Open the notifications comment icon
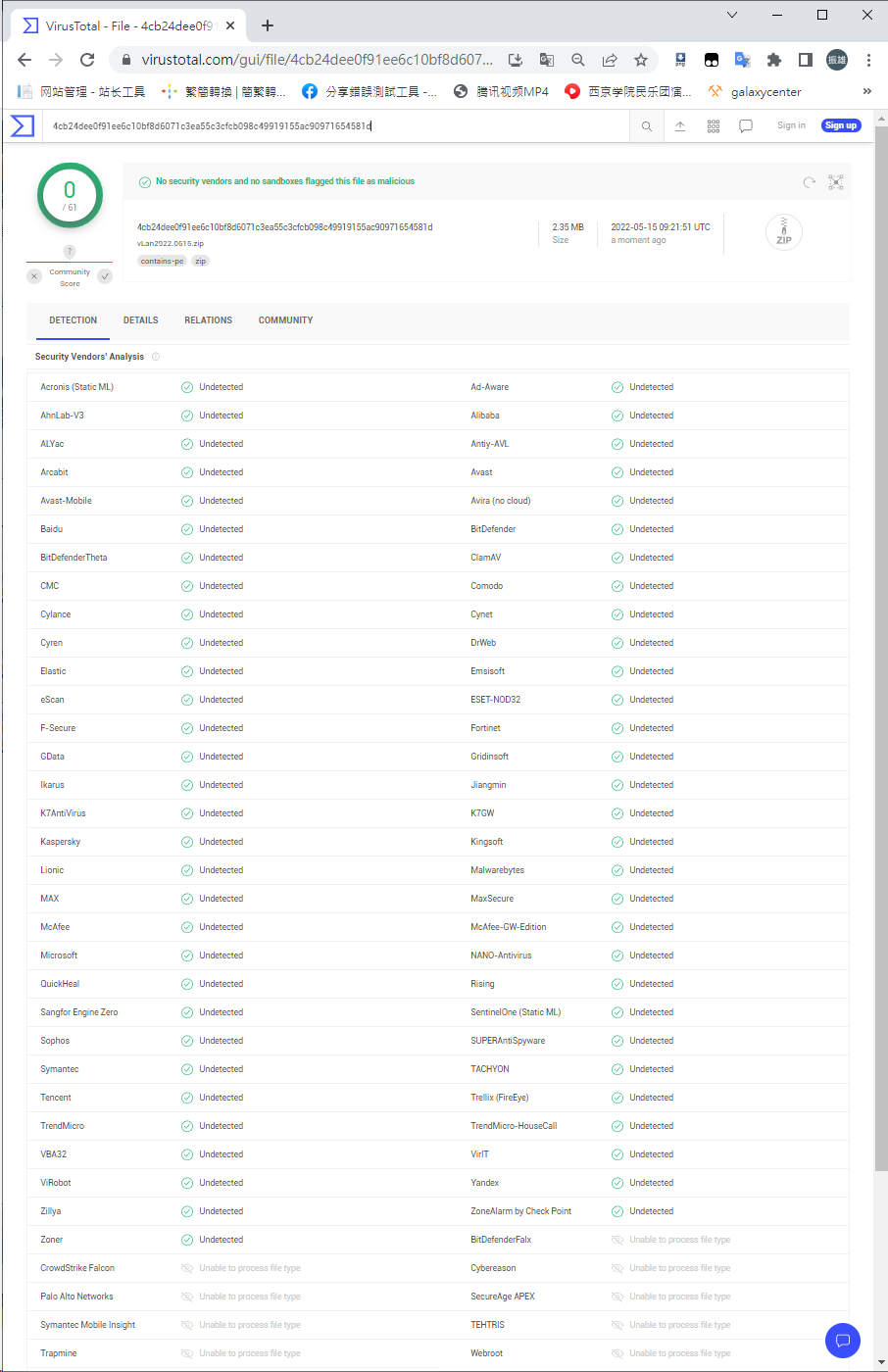888x1372 pixels. point(746,126)
